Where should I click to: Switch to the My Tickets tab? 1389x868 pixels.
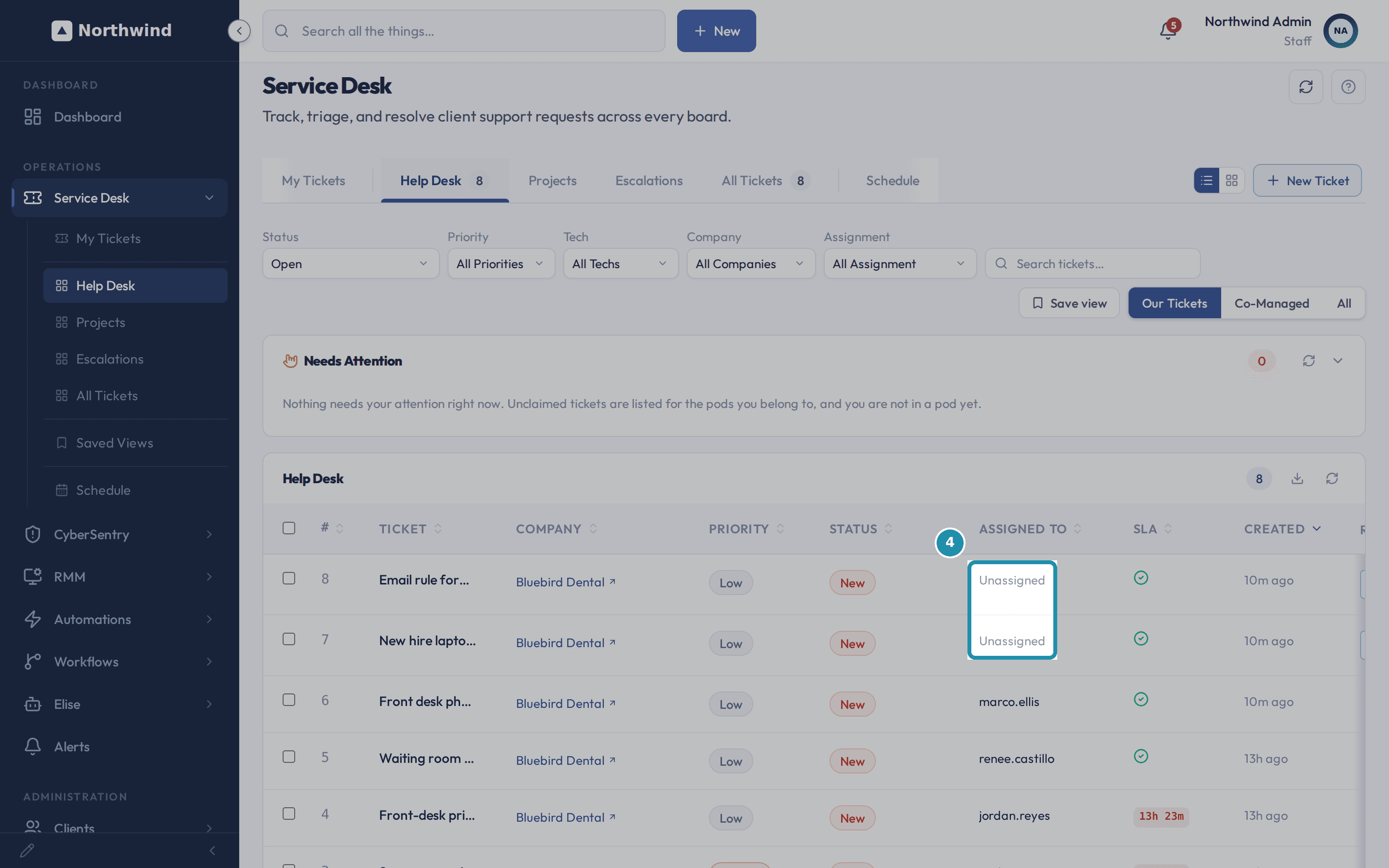click(313, 180)
